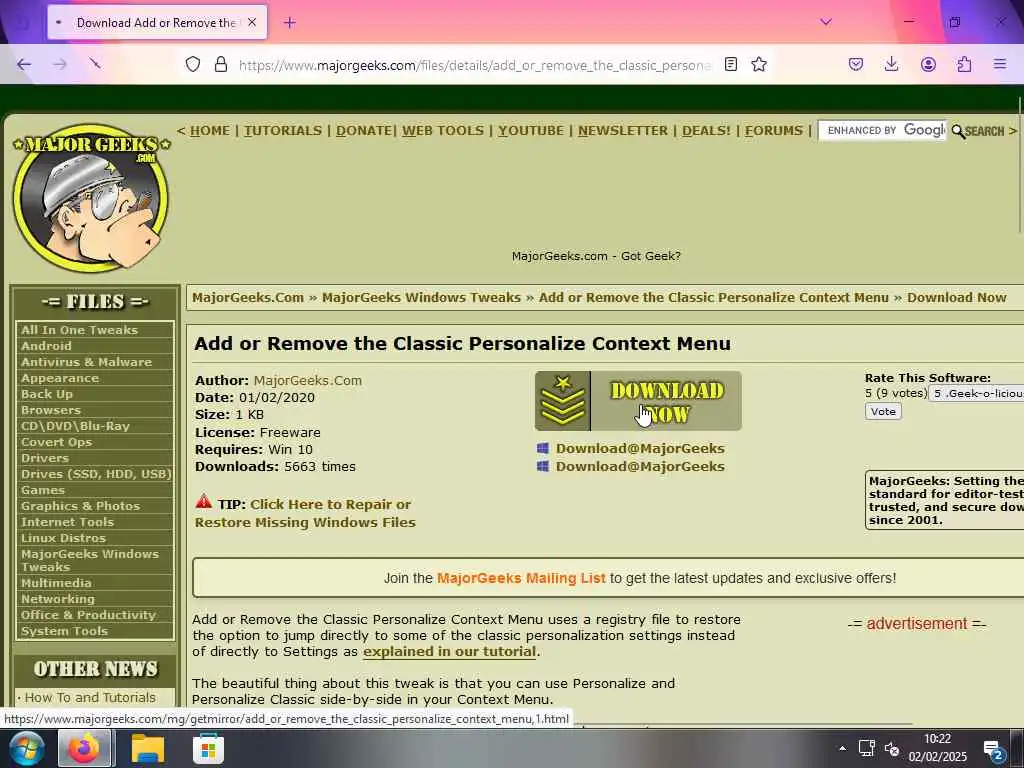This screenshot has height=768, width=1024.
Task: Open File Explorer from the taskbar
Action: pos(148,748)
